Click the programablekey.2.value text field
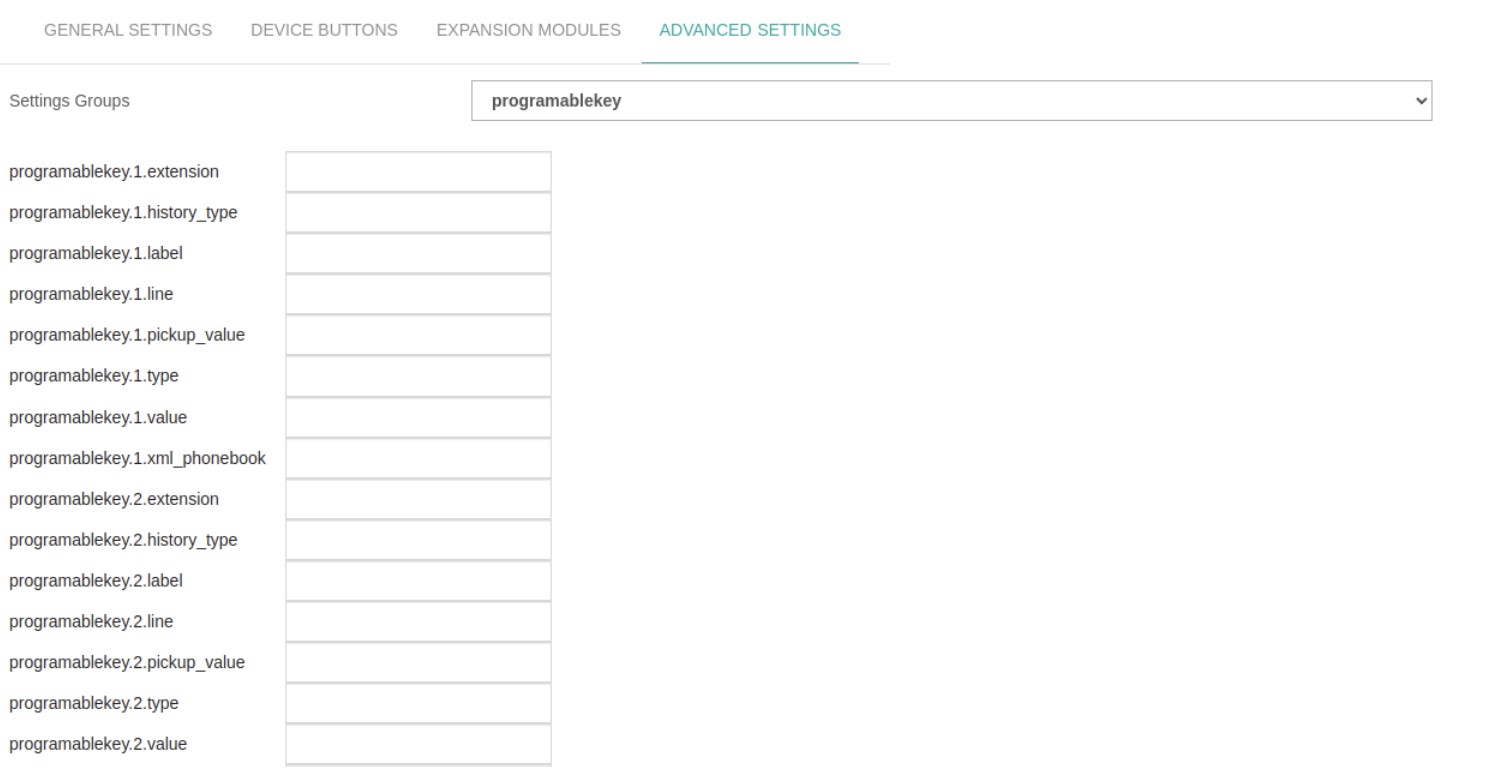 (418, 744)
